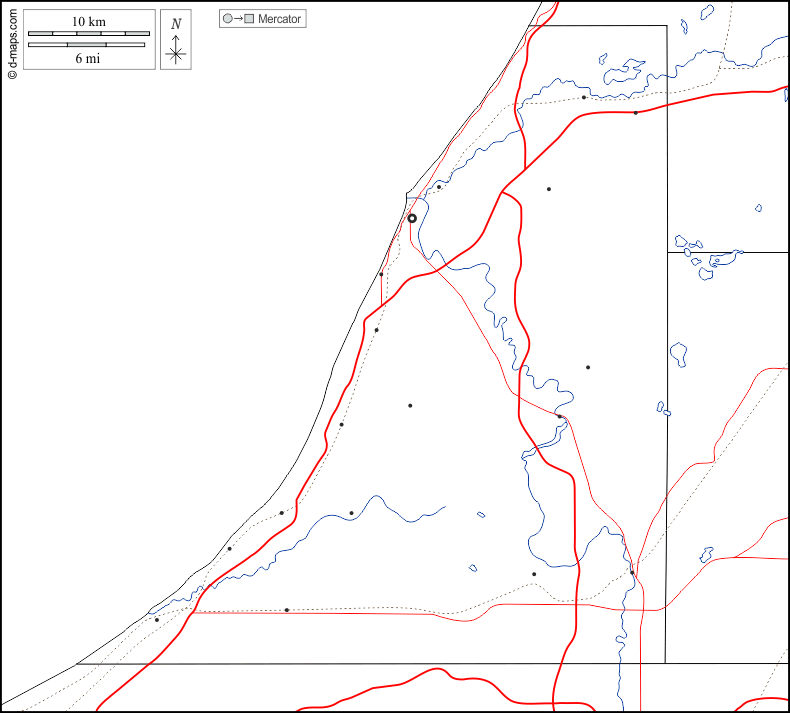Click the town dot at the central river bend

(x=560, y=417)
